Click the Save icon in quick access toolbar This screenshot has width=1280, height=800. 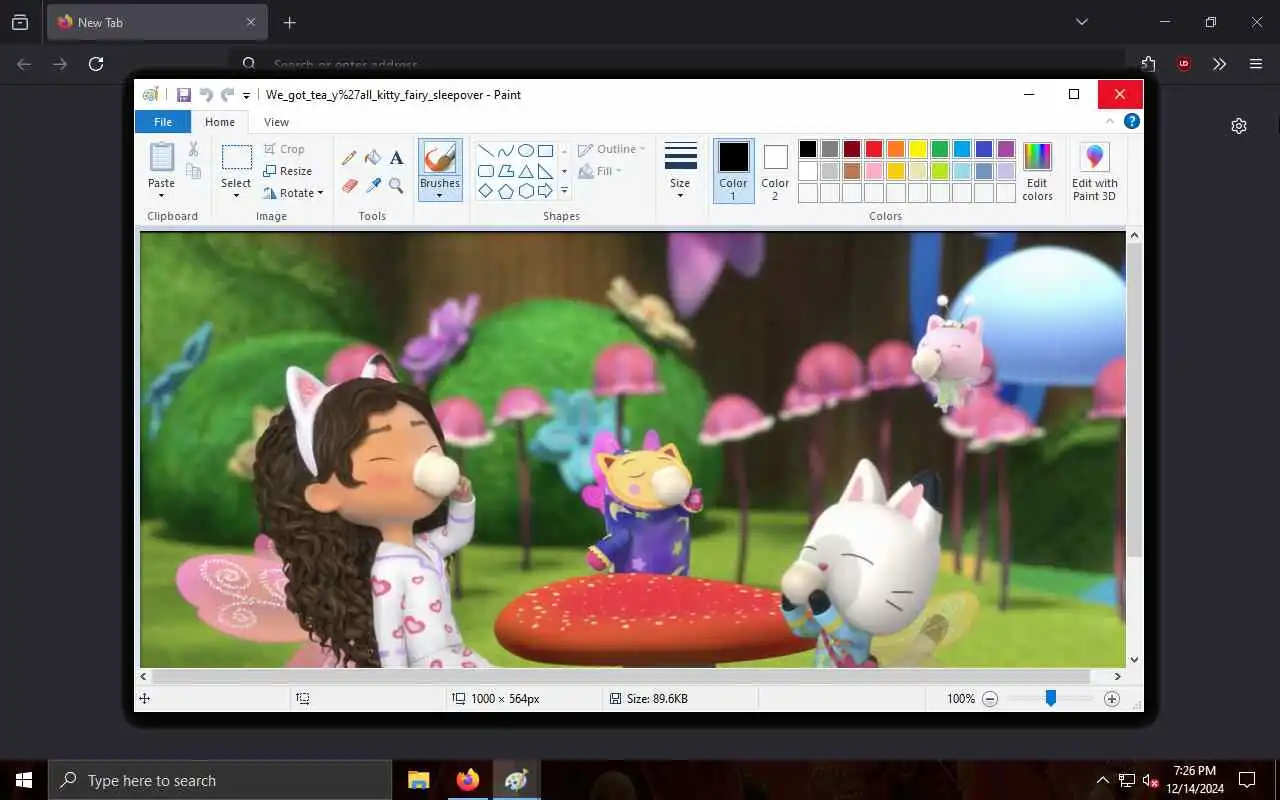pyautogui.click(x=184, y=95)
